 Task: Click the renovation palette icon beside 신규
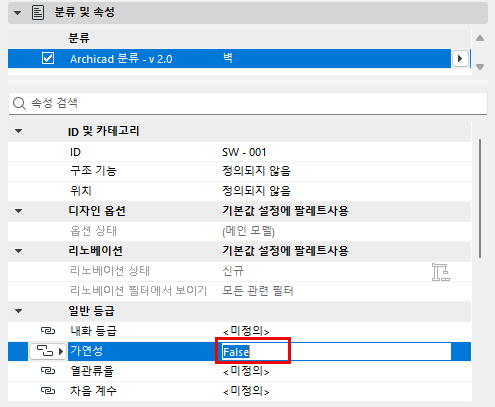pyautogui.click(x=441, y=272)
